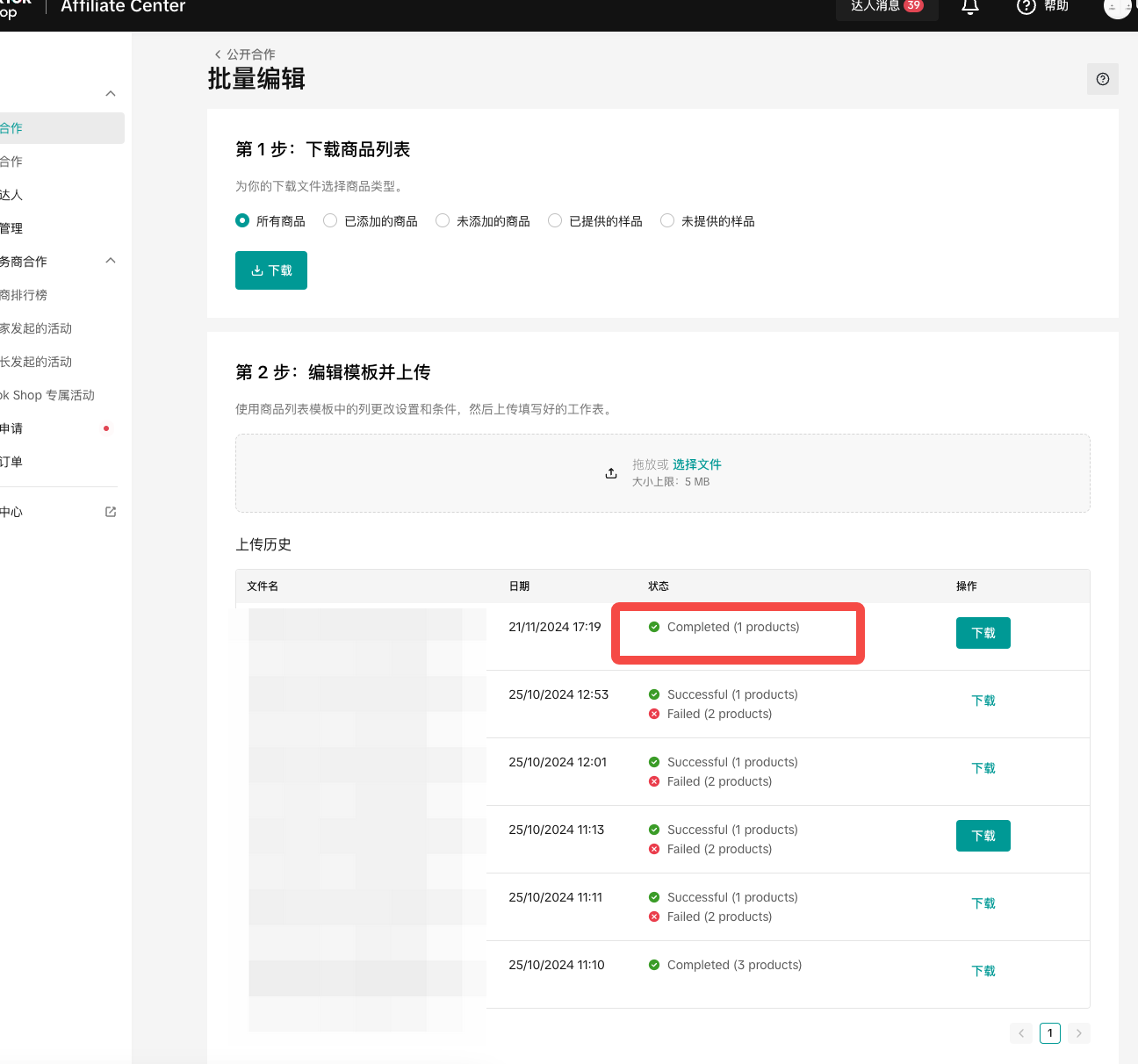
Task: Open the 商排行榜 sidebar item
Action: [x=25, y=295]
